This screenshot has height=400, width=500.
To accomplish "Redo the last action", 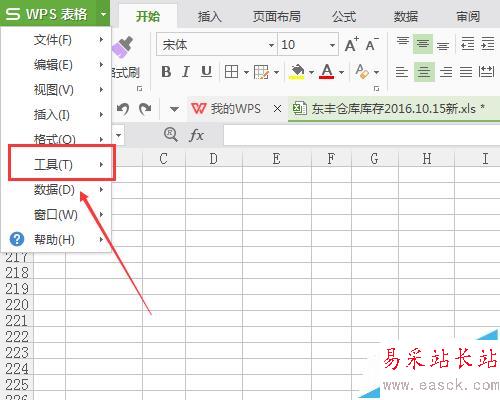I will 145,109.
